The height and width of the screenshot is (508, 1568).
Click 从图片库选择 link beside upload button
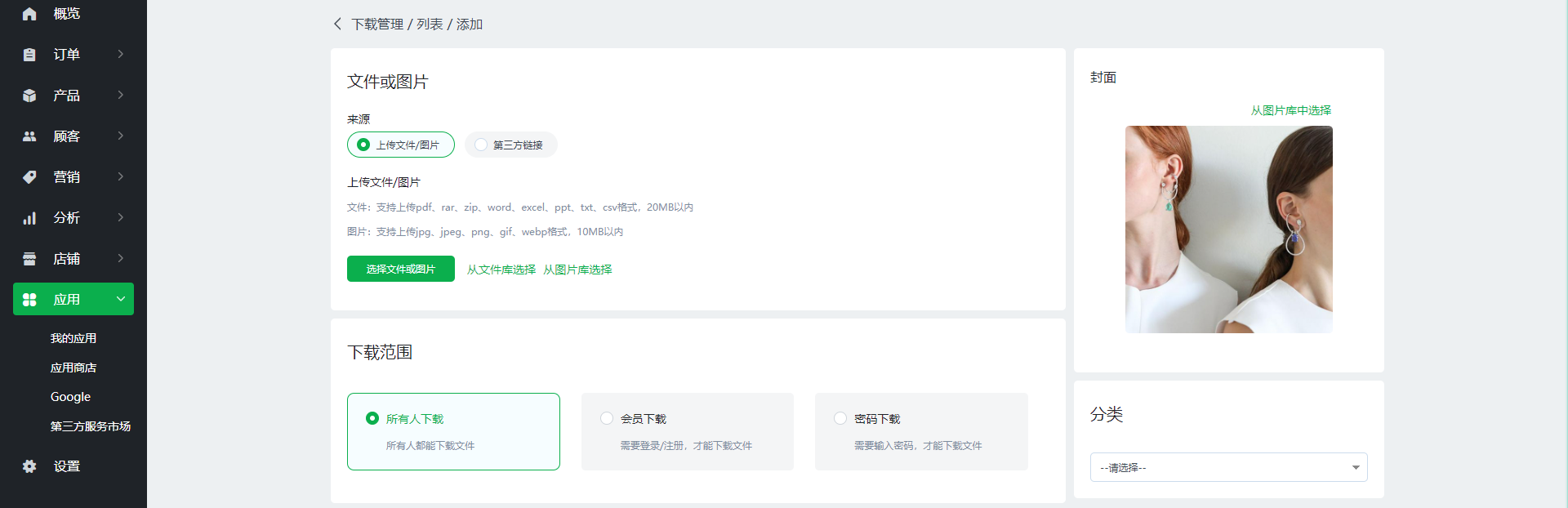(x=577, y=270)
